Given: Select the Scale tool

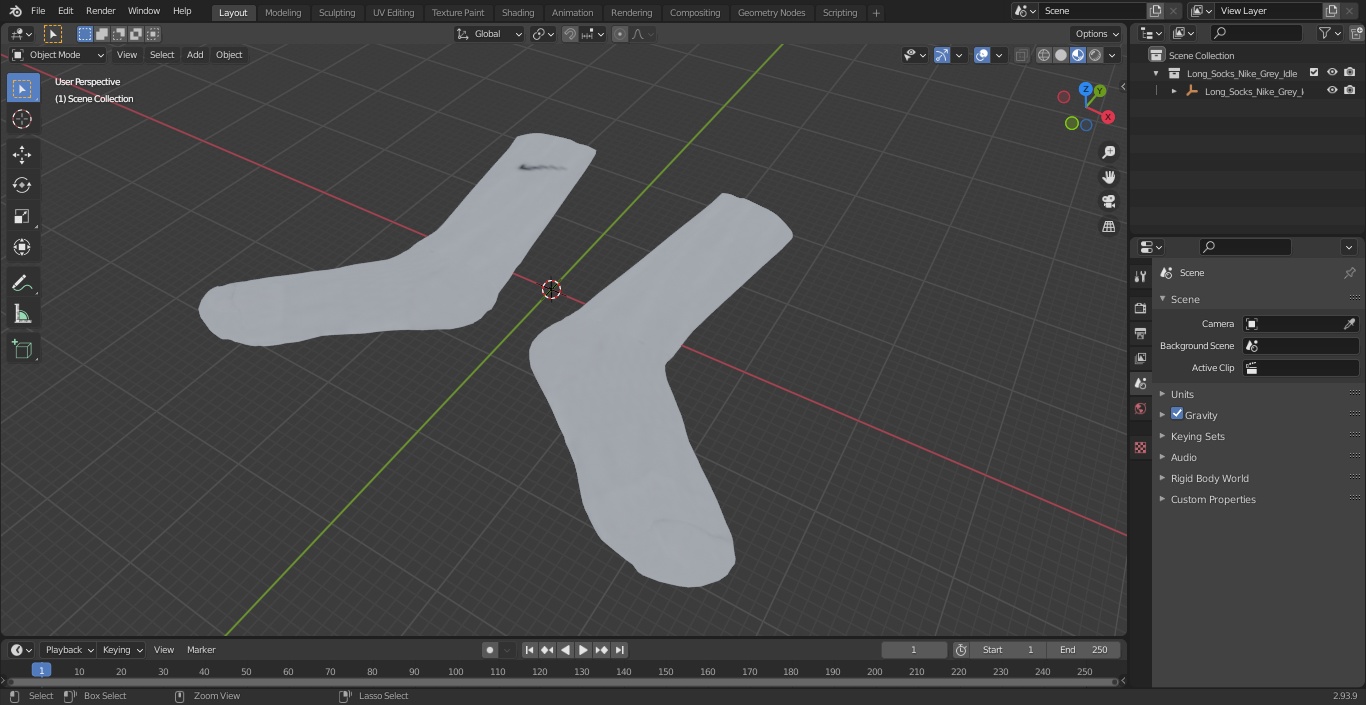Looking at the screenshot, I should point(22,216).
